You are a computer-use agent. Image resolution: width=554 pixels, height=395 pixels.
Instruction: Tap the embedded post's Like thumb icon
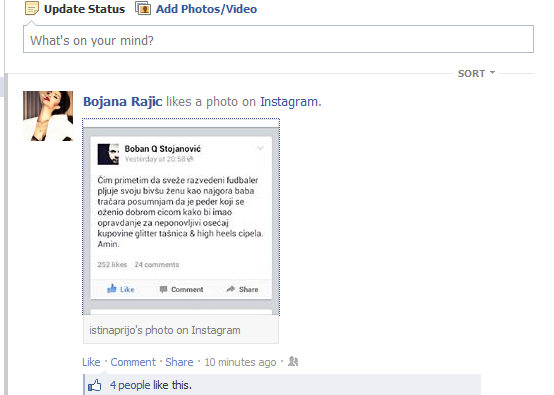pos(112,289)
